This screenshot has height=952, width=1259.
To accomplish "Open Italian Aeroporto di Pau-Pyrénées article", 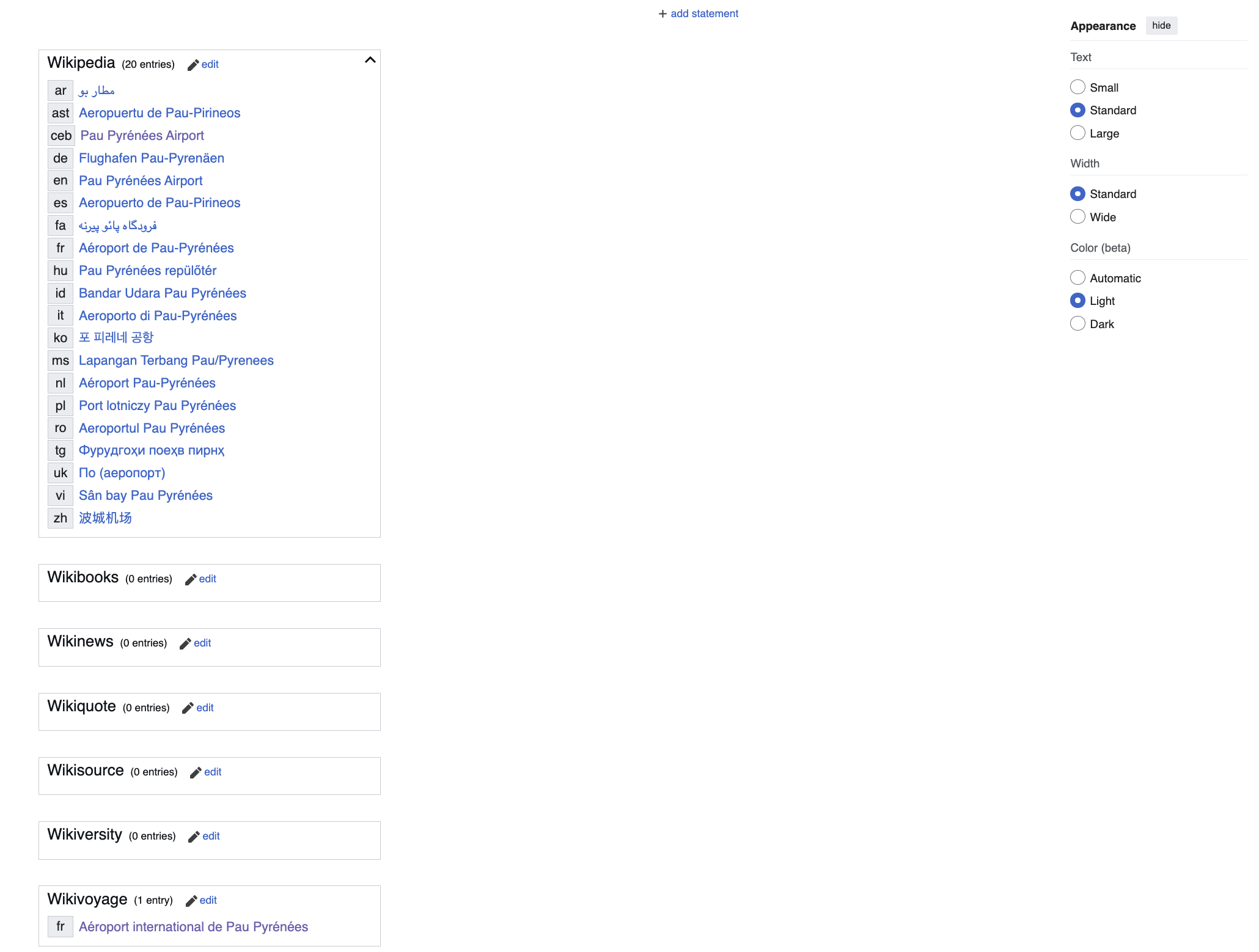I will coord(158,316).
